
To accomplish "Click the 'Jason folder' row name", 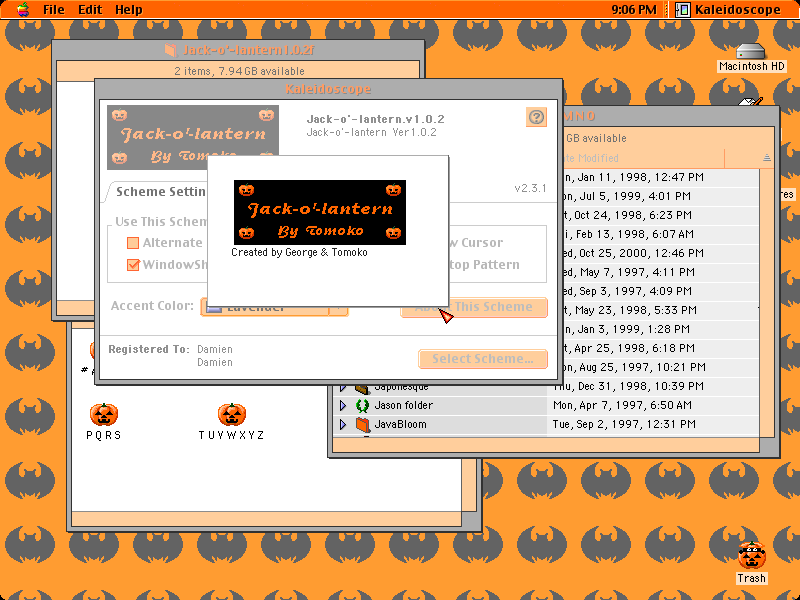I will pos(404,406).
